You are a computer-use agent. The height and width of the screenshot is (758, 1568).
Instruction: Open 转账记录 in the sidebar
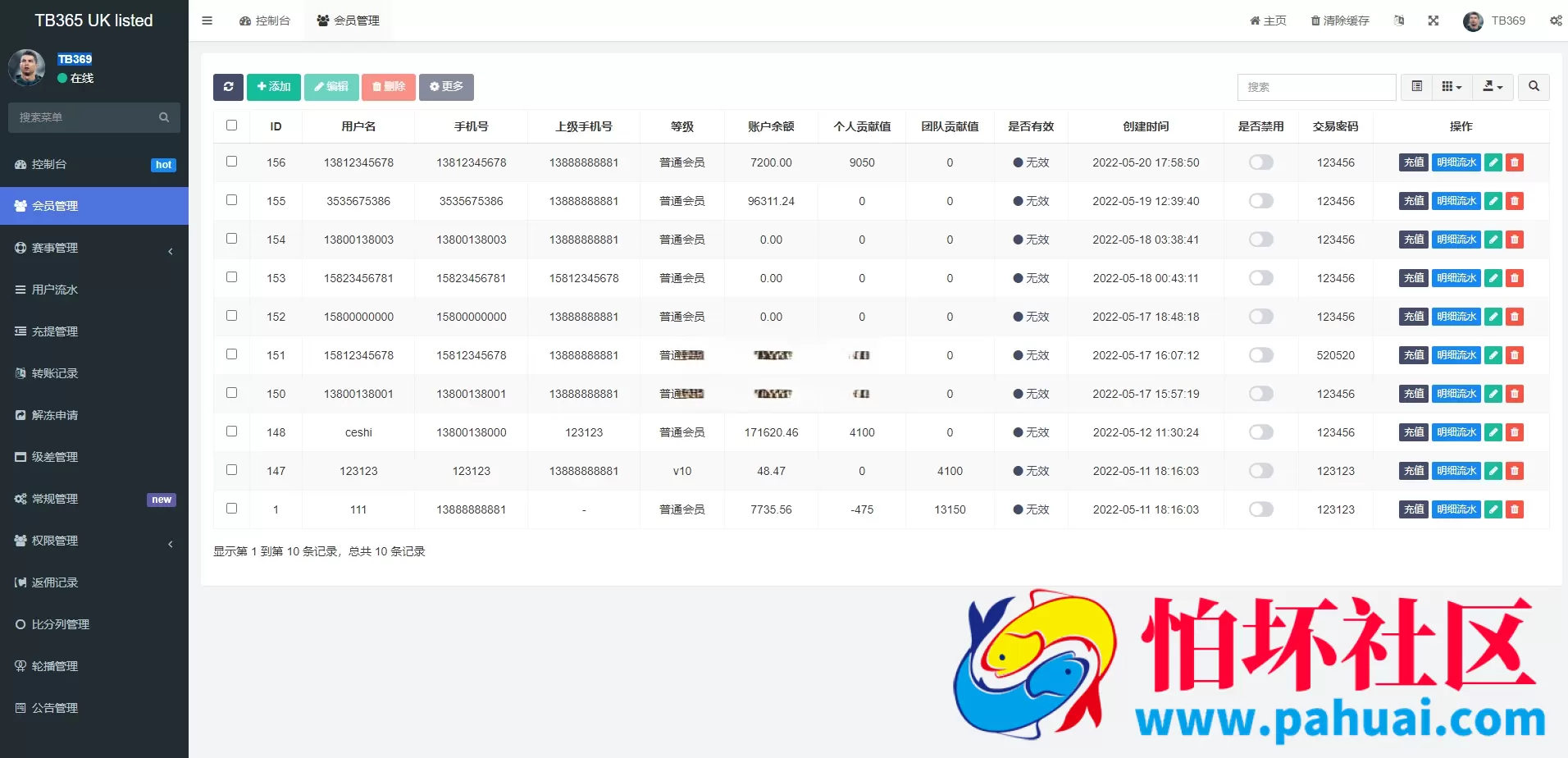pyautogui.click(x=94, y=373)
